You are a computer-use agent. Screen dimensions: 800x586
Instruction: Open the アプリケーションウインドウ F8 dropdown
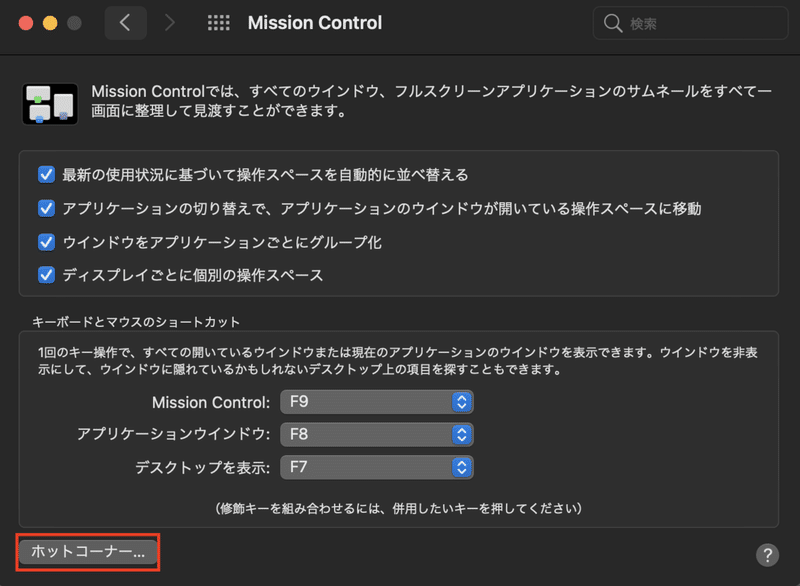point(377,435)
